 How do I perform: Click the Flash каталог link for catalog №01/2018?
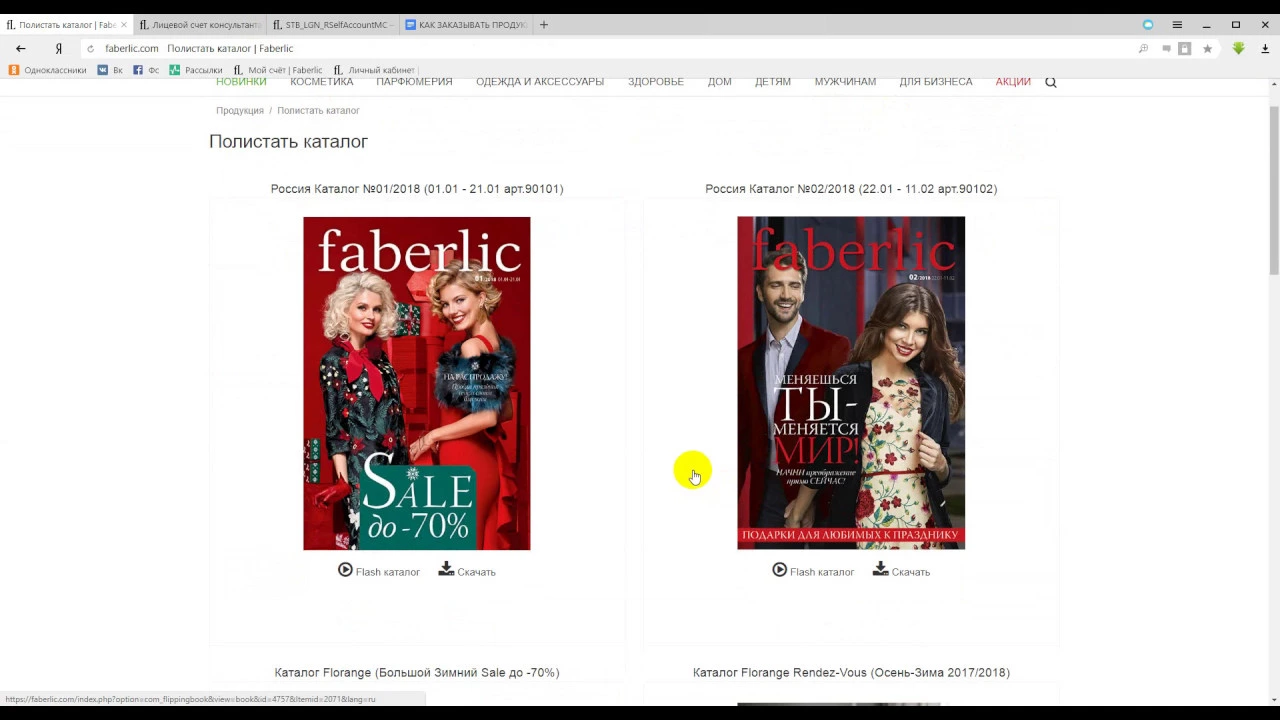coord(387,572)
